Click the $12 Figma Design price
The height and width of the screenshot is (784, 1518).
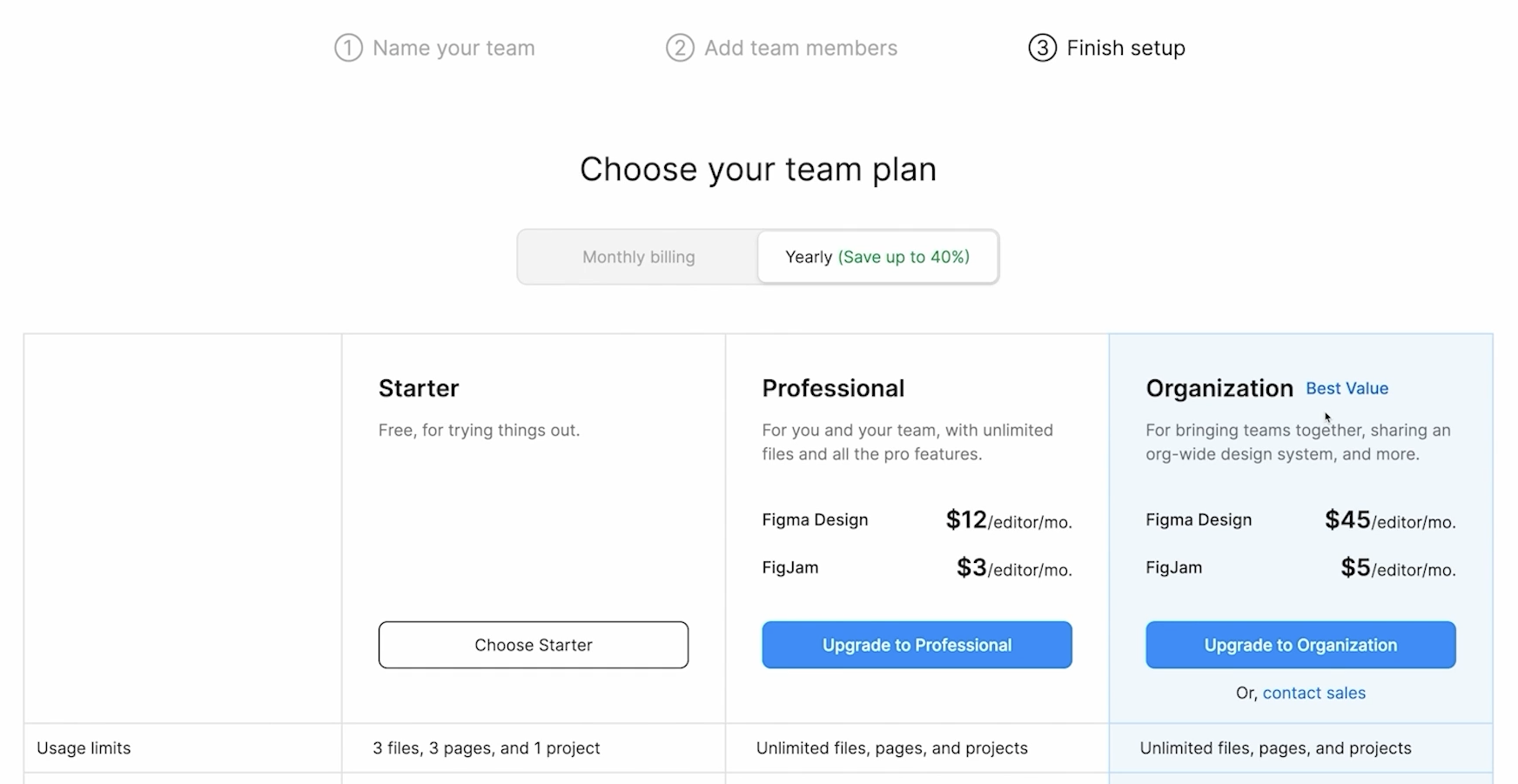click(x=966, y=519)
